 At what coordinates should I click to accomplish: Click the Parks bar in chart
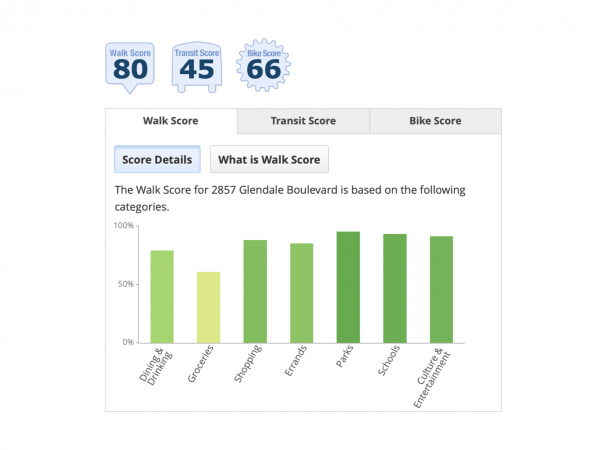tap(348, 287)
